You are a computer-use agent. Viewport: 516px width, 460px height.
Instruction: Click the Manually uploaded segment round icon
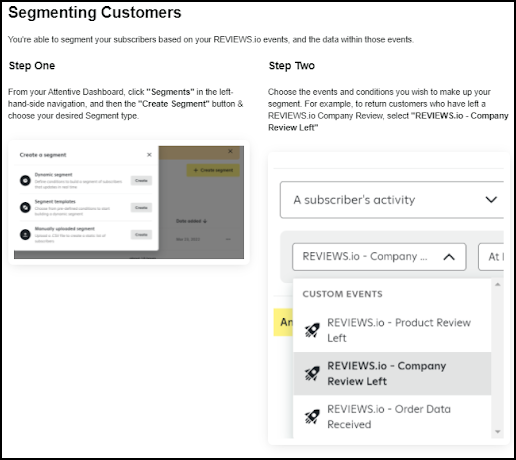coord(25,234)
